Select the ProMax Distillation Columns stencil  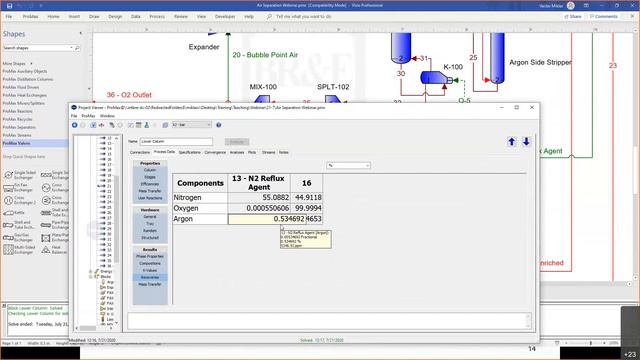[28, 79]
